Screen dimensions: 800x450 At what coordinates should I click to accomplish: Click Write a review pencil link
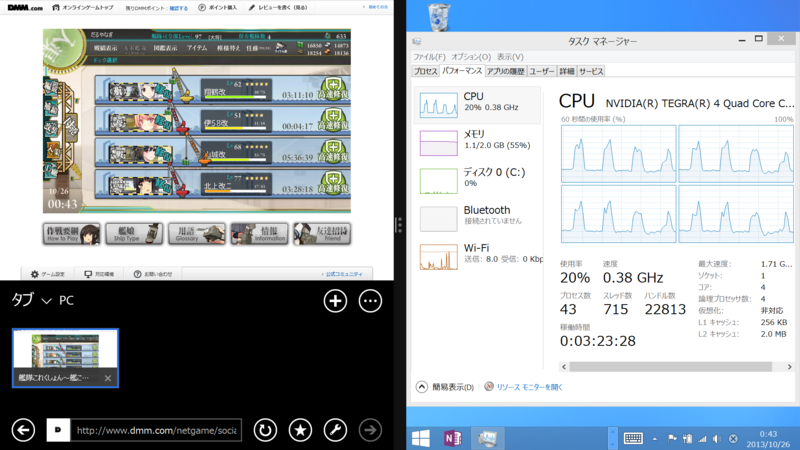pos(278,8)
